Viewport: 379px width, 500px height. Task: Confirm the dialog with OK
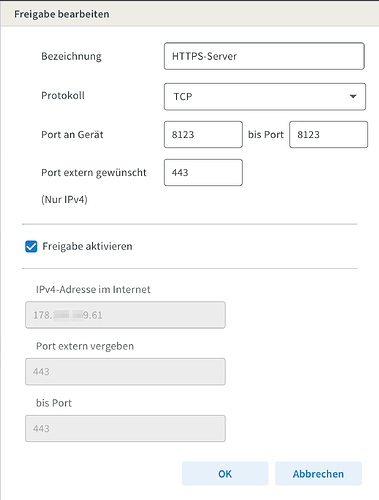coord(225,474)
